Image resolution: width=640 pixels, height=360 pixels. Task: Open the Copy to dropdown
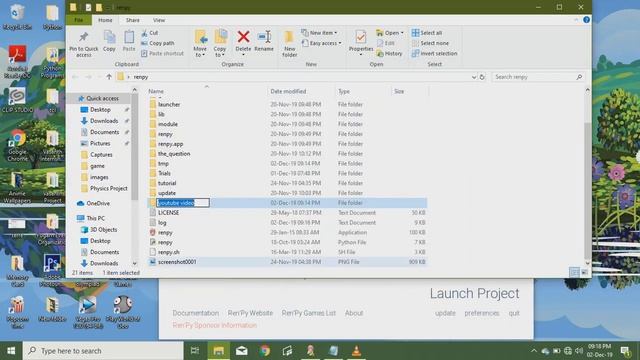tap(220, 44)
